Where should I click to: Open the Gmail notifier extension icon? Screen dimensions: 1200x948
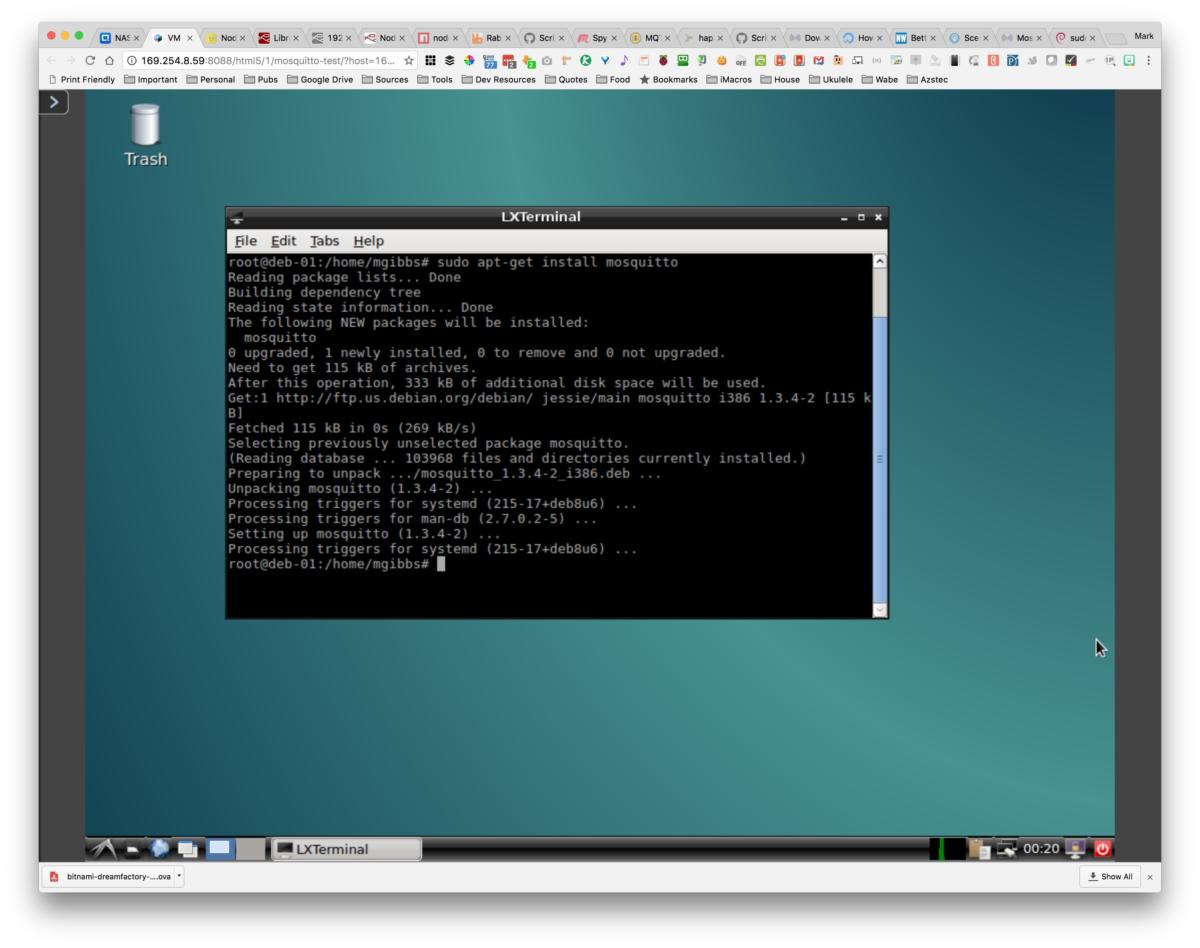816,60
